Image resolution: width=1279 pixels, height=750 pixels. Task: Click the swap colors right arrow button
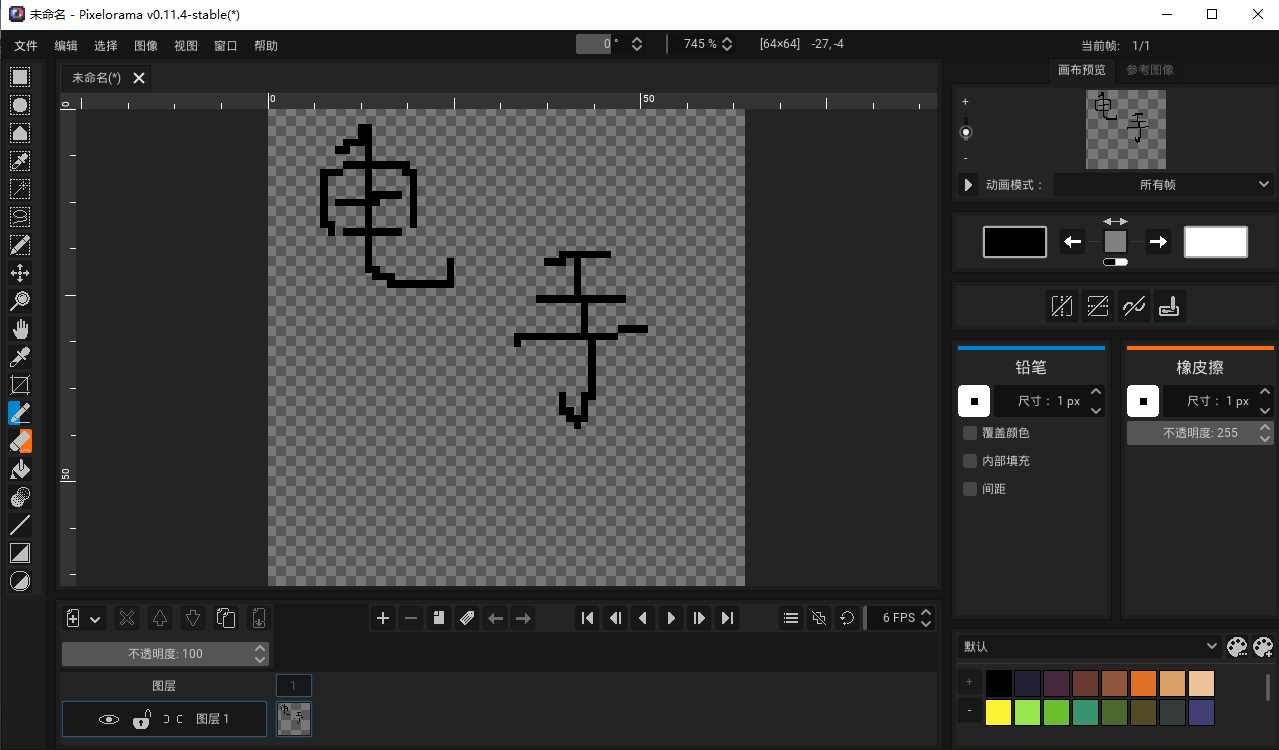[1158, 242]
